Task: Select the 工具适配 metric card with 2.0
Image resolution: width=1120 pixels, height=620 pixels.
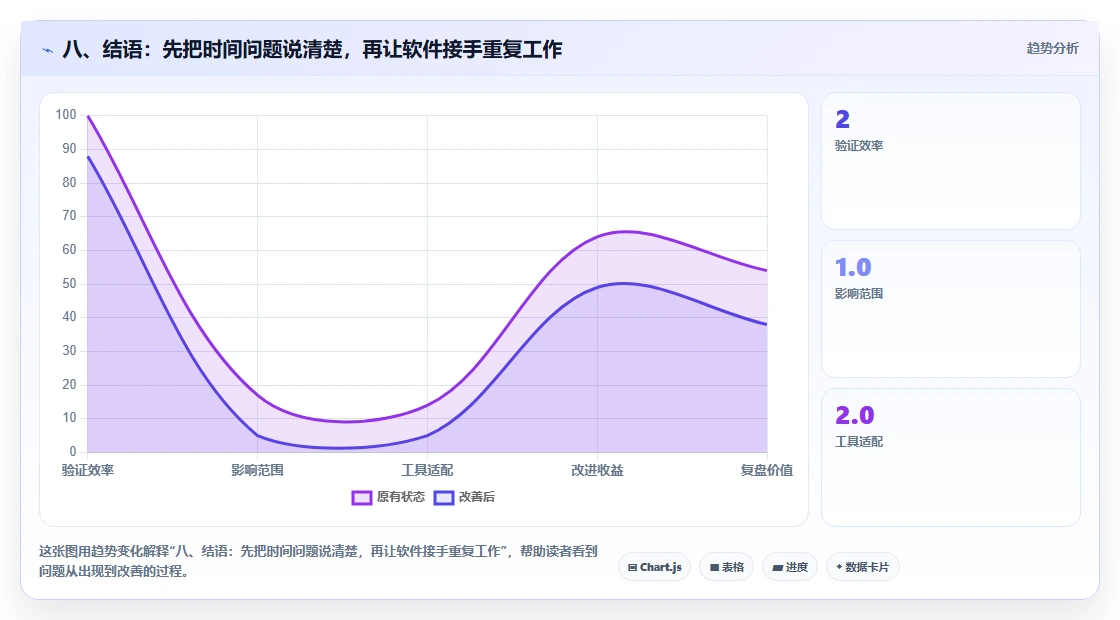Action: click(951, 457)
